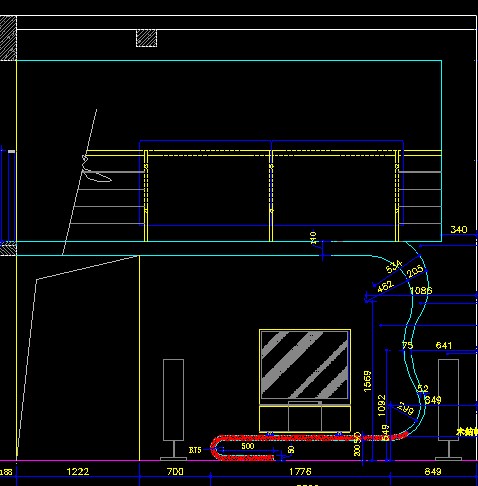Select the striped television screen
Image resolution: width=478 pixels, height=486 pixels.
coord(305,364)
